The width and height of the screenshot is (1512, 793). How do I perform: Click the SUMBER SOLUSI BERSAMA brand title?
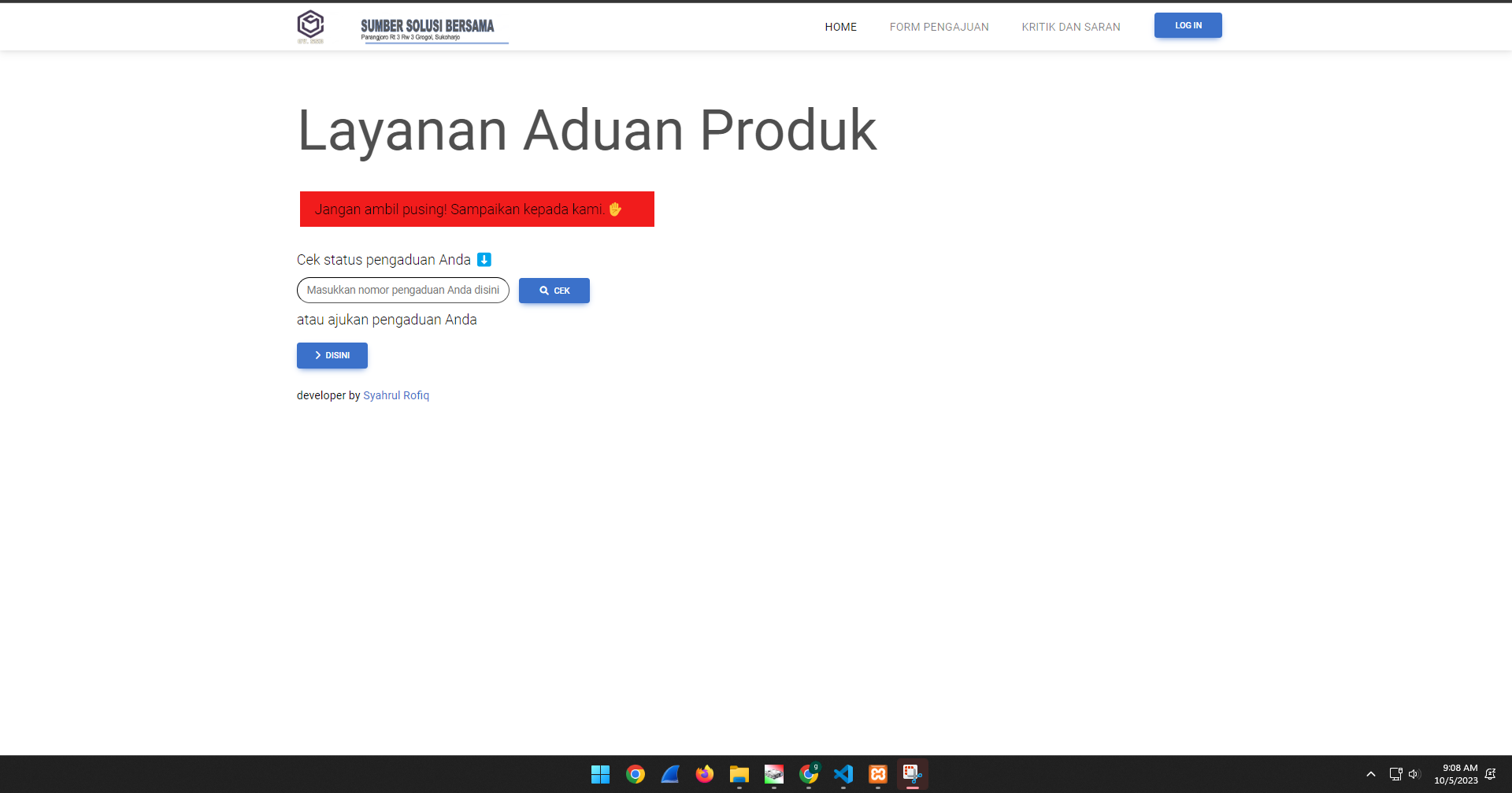pos(428,26)
